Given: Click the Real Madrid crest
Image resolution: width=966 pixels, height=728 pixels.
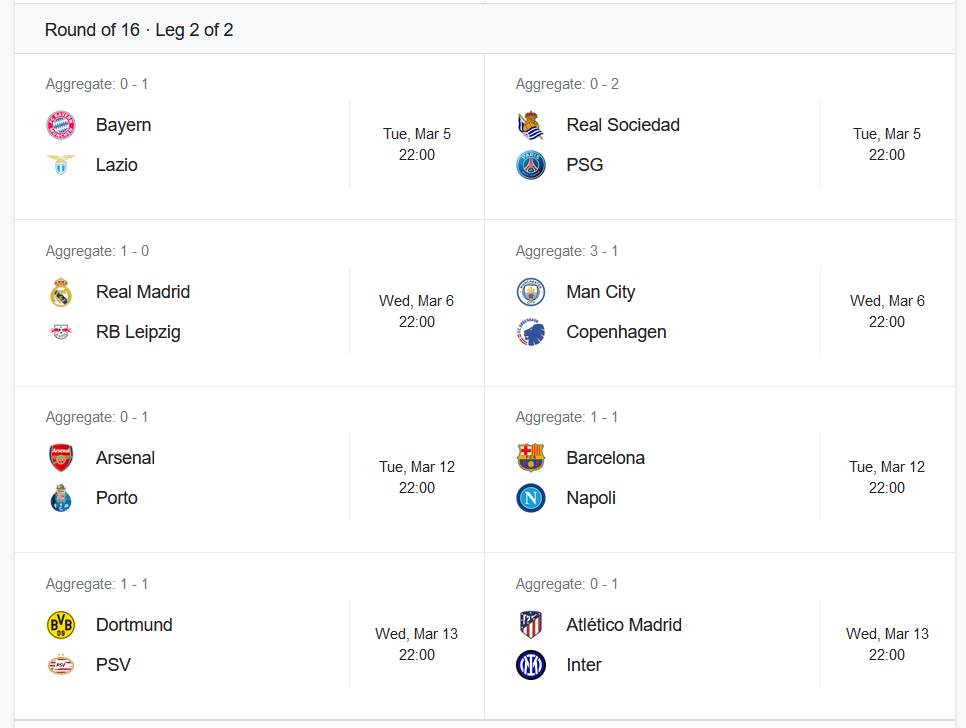Looking at the screenshot, I should 61,292.
